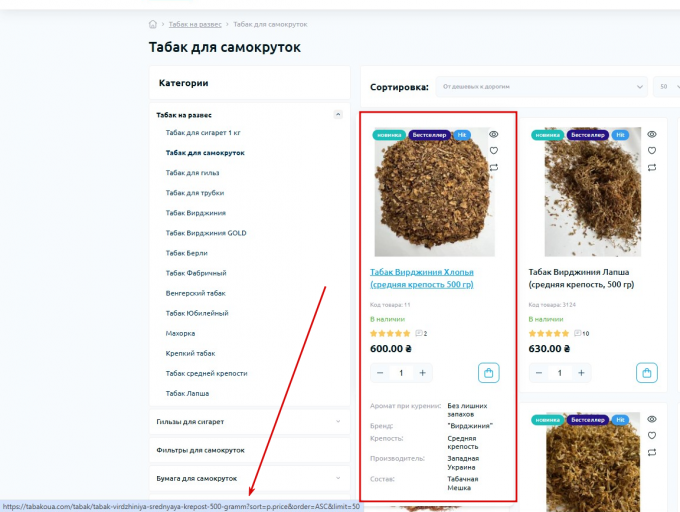
Task: Expand 'Бумага для самокруток' category chevron
Action: 338,478
